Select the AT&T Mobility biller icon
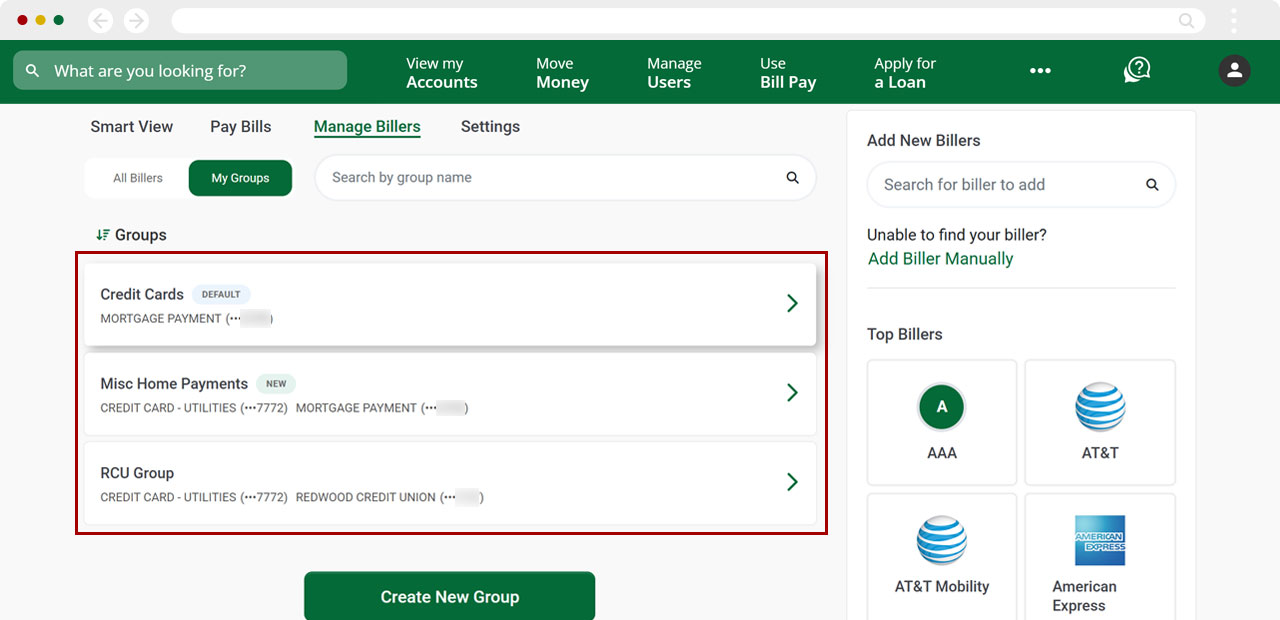1280x620 pixels. point(941,540)
